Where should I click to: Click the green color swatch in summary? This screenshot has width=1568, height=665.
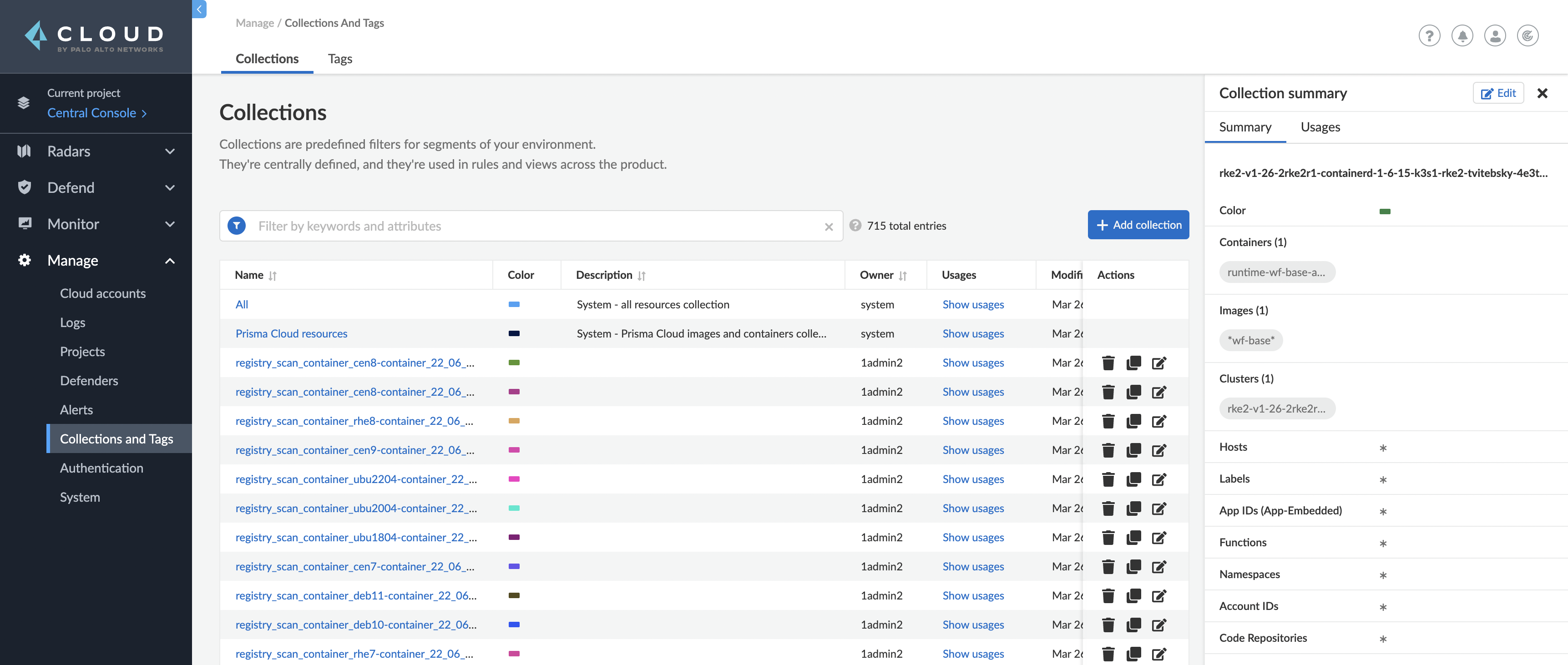1384,211
